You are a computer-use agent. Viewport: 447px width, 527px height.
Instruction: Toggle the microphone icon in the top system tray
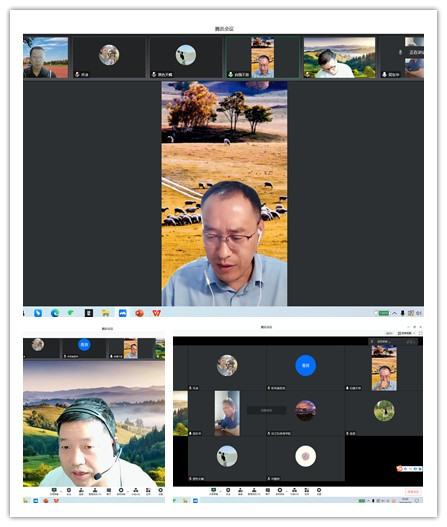pyautogui.click(x=403, y=313)
